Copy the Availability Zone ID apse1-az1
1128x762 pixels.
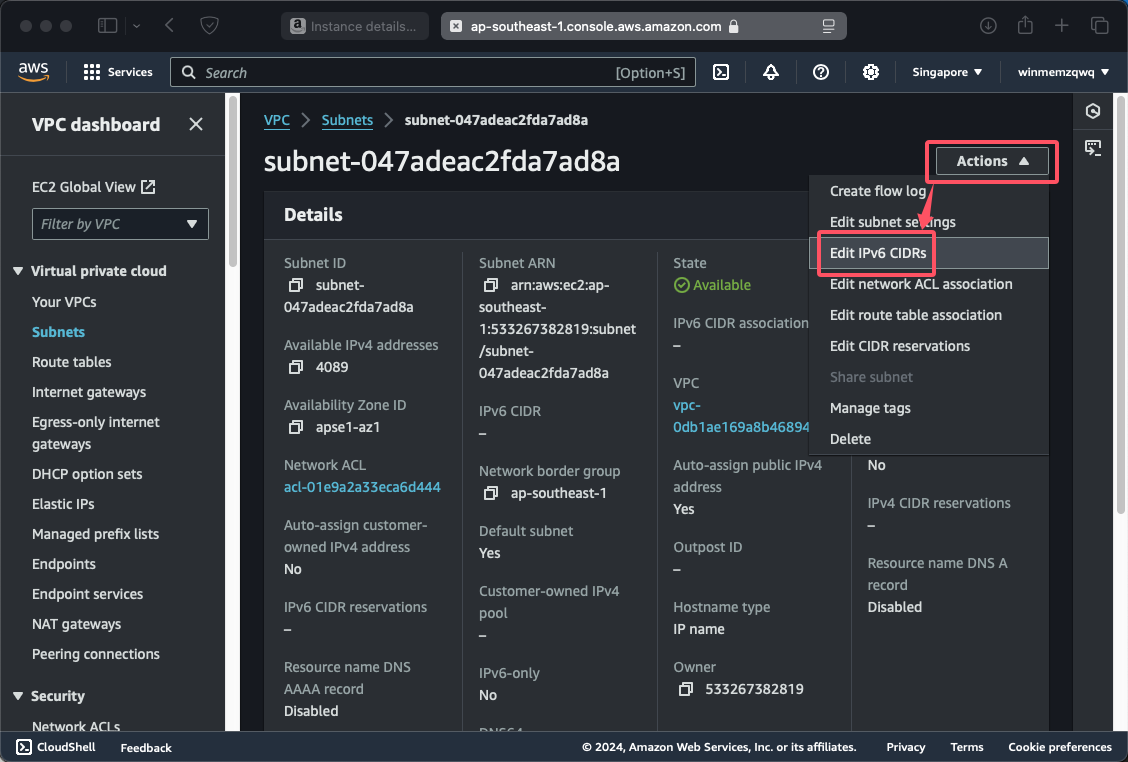point(296,427)
